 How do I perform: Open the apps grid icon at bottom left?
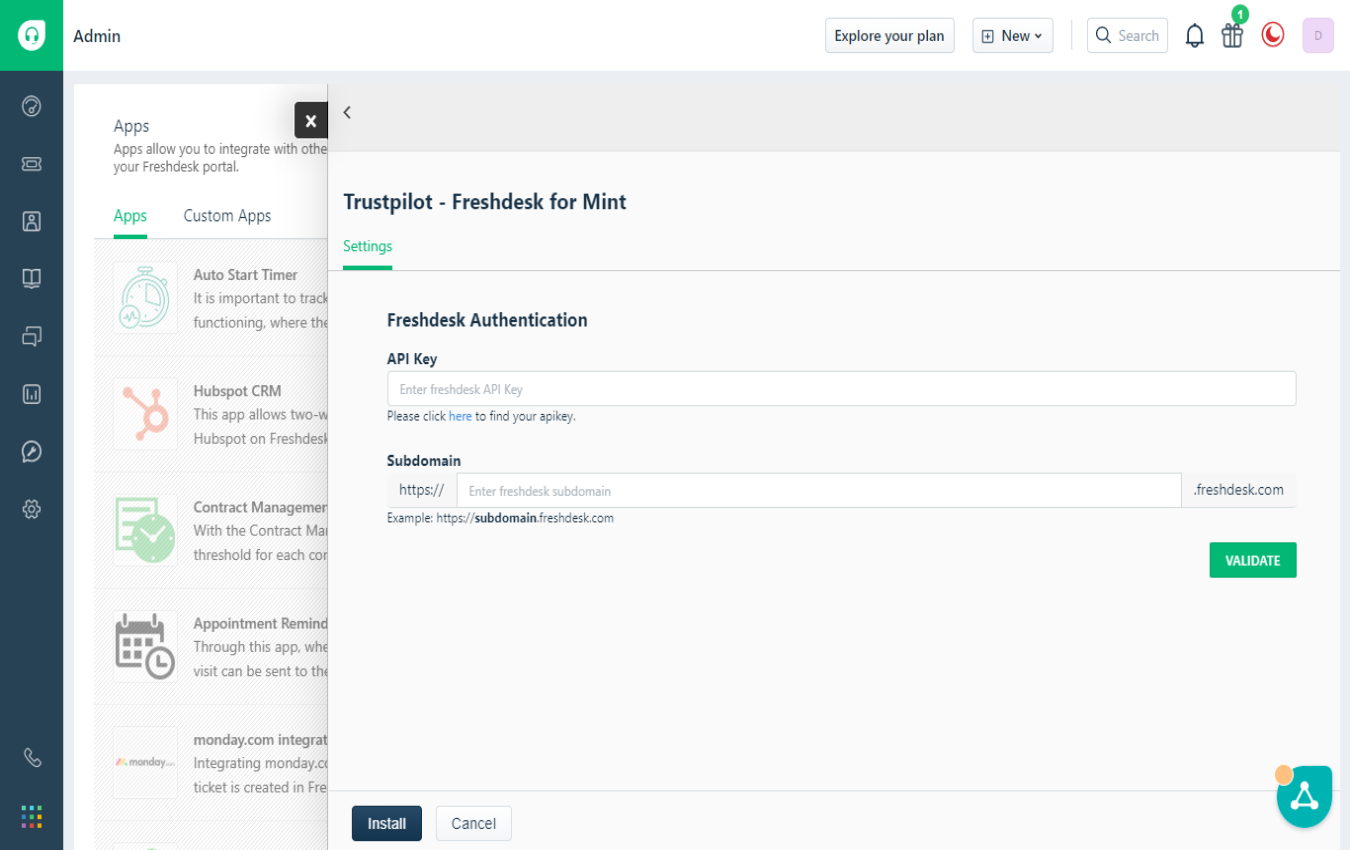click(x=31, y=817)
